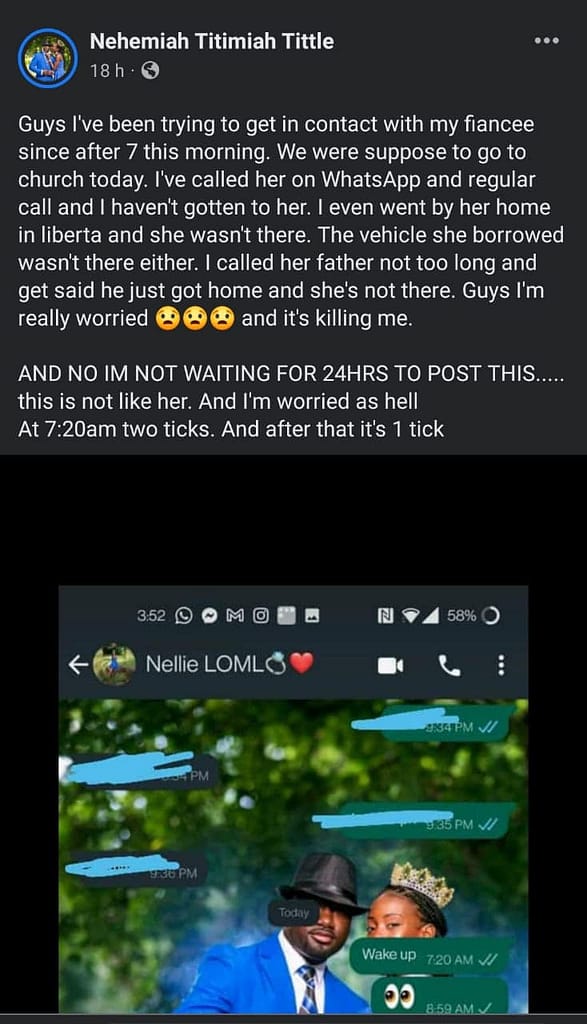Tap the WhatsApp status bar notification icon
587x1024 pixels.
(x=185, y=615)
